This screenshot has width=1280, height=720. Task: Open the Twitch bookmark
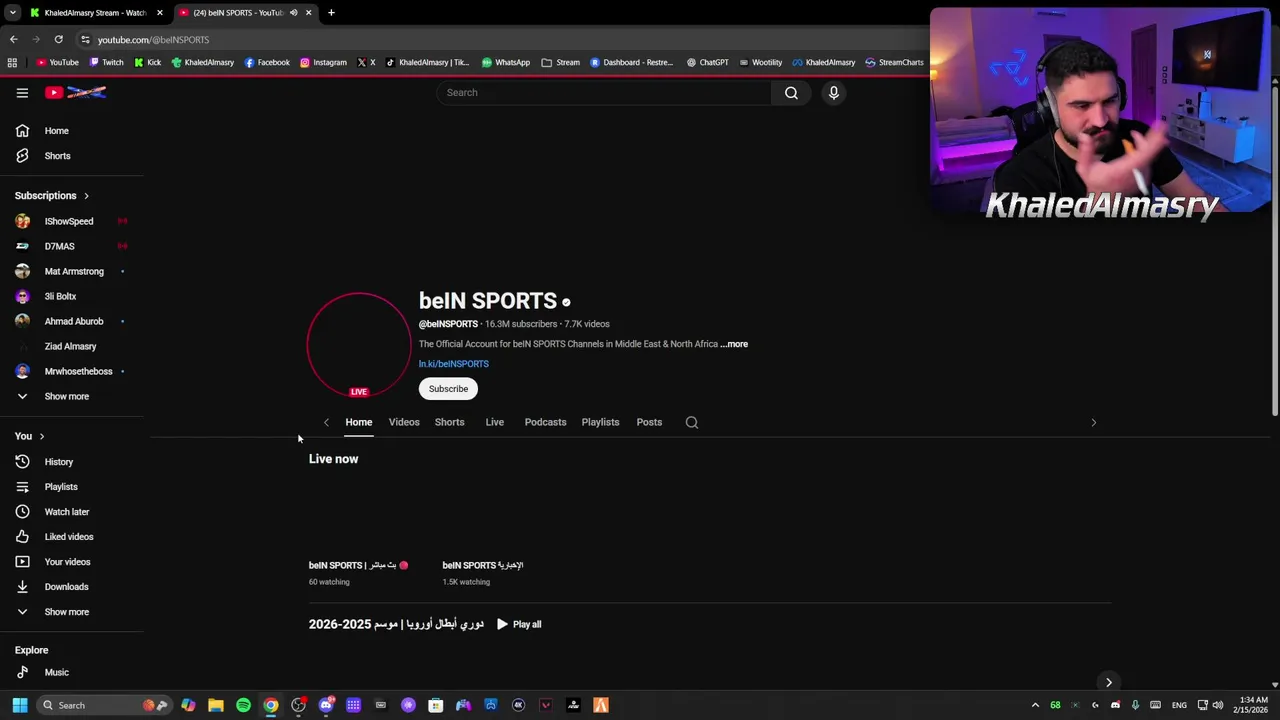pos(107,62)
